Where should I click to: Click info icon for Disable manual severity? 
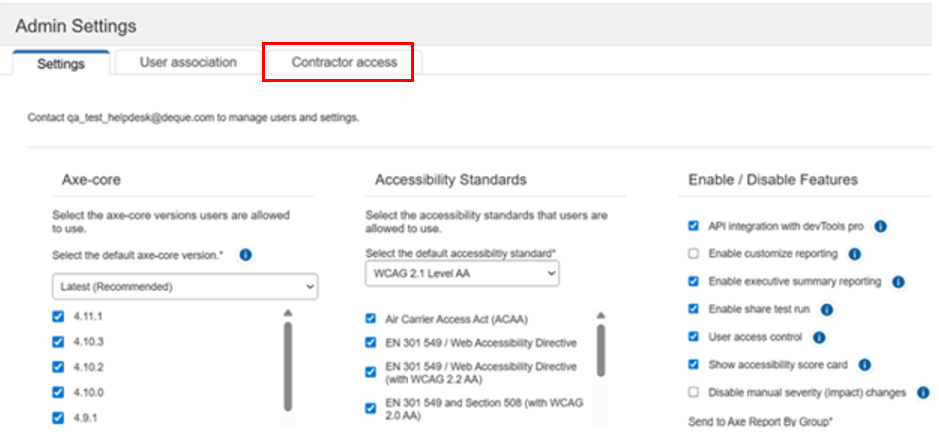pyautogui.click(x=923, y=393)
